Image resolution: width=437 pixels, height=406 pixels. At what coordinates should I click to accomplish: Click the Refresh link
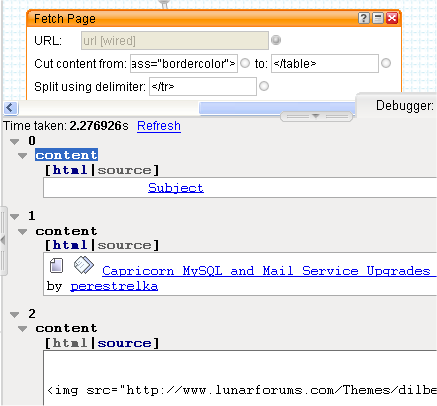coord(159,126)
